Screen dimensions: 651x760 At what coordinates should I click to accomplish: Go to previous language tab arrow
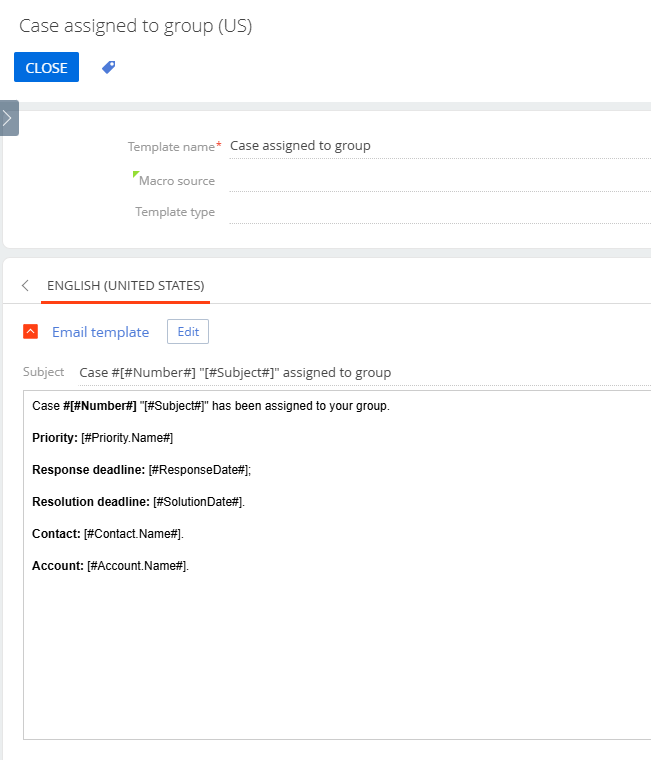[x=25, y=285]
